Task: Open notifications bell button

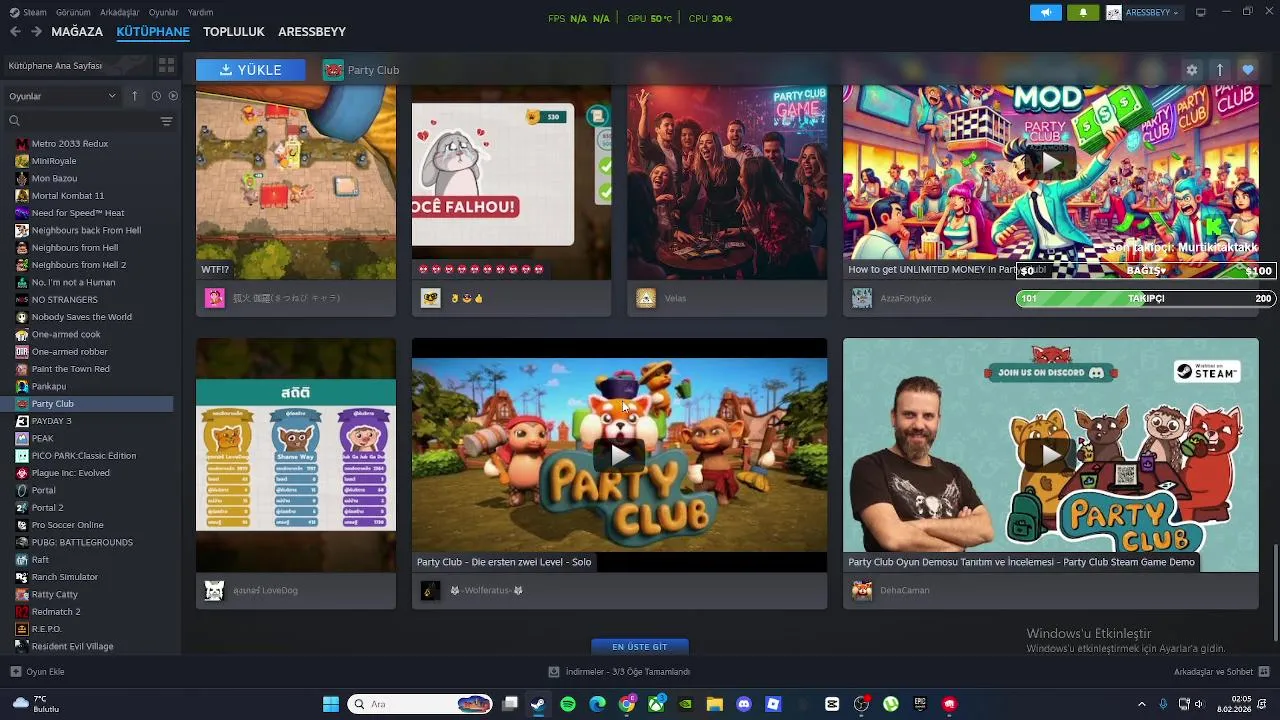Action: coord(1083,13)
